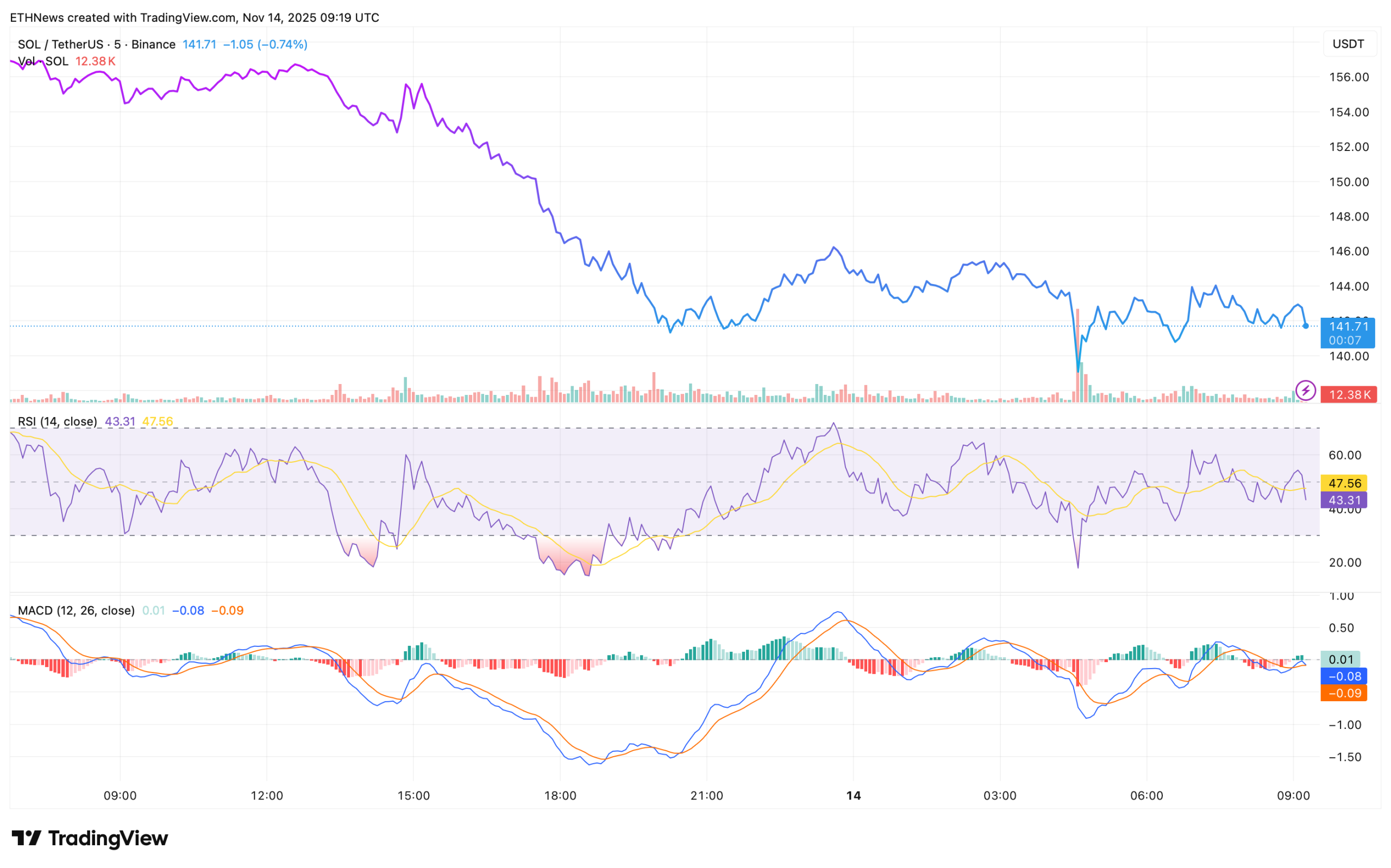Click the yellow 47.56 RSI axis label
The image size is (1391, 868).
click(x=1344, y=483)
